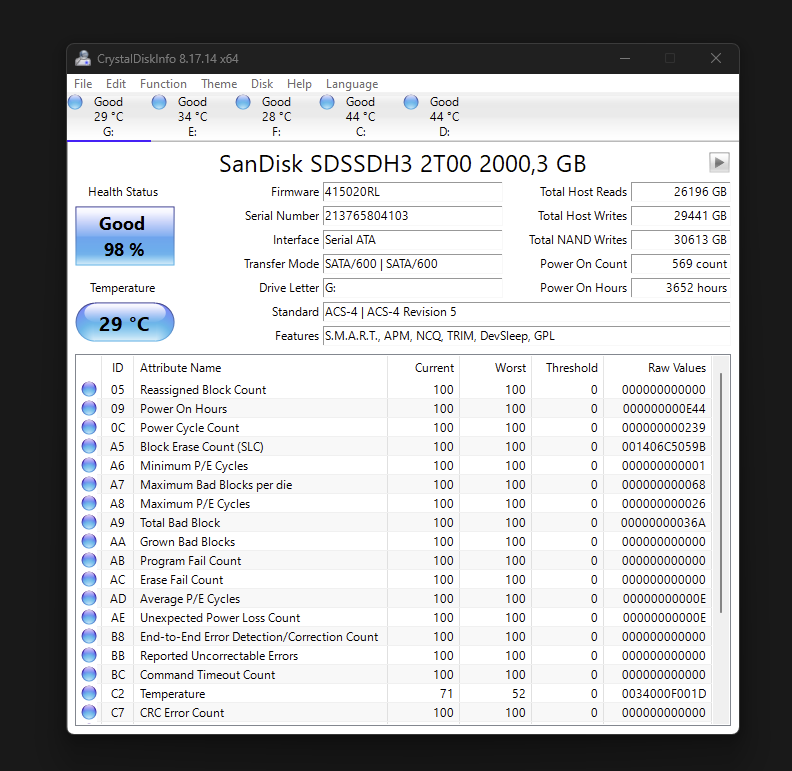
Task: Open the Edit menu
Action: tap(116, 84)
